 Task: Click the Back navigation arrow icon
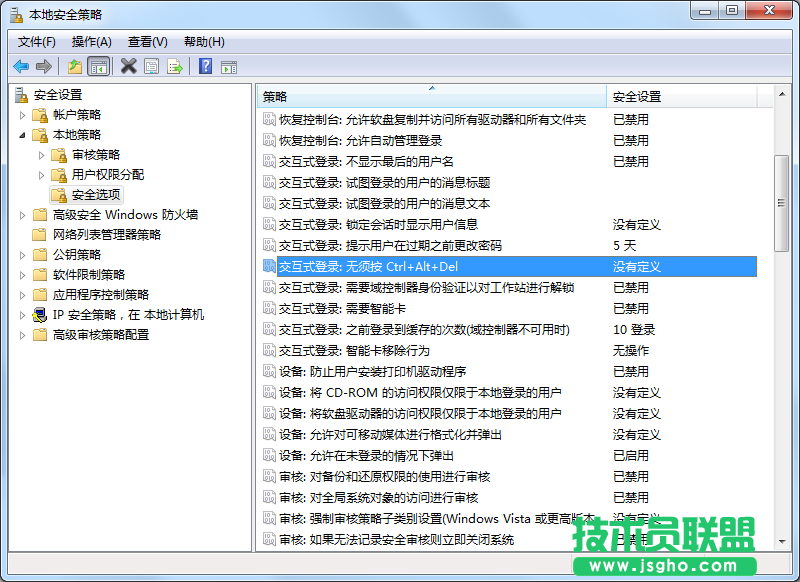(x=20, y=66)
